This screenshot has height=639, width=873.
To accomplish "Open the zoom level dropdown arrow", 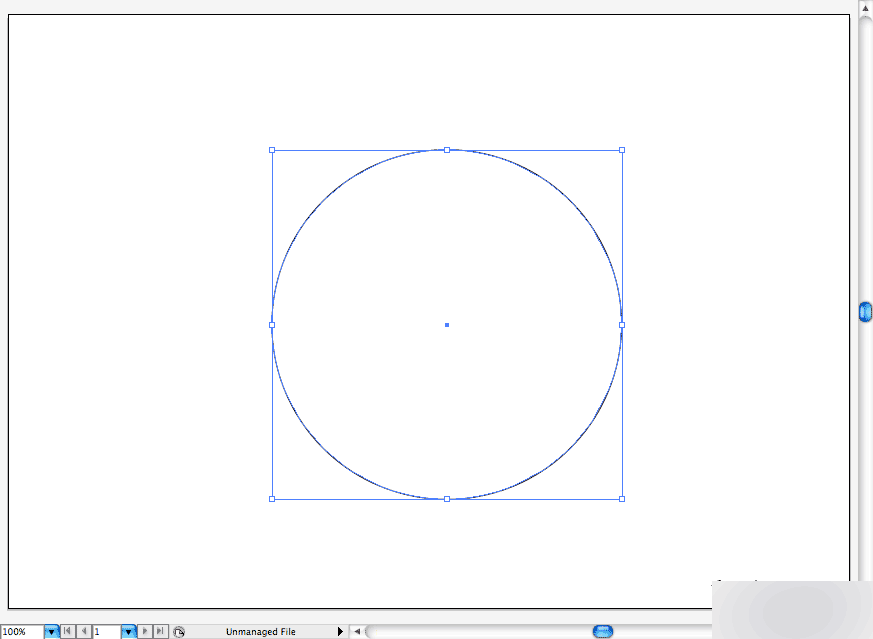I will pyautogui.click(x=51, y=632).
